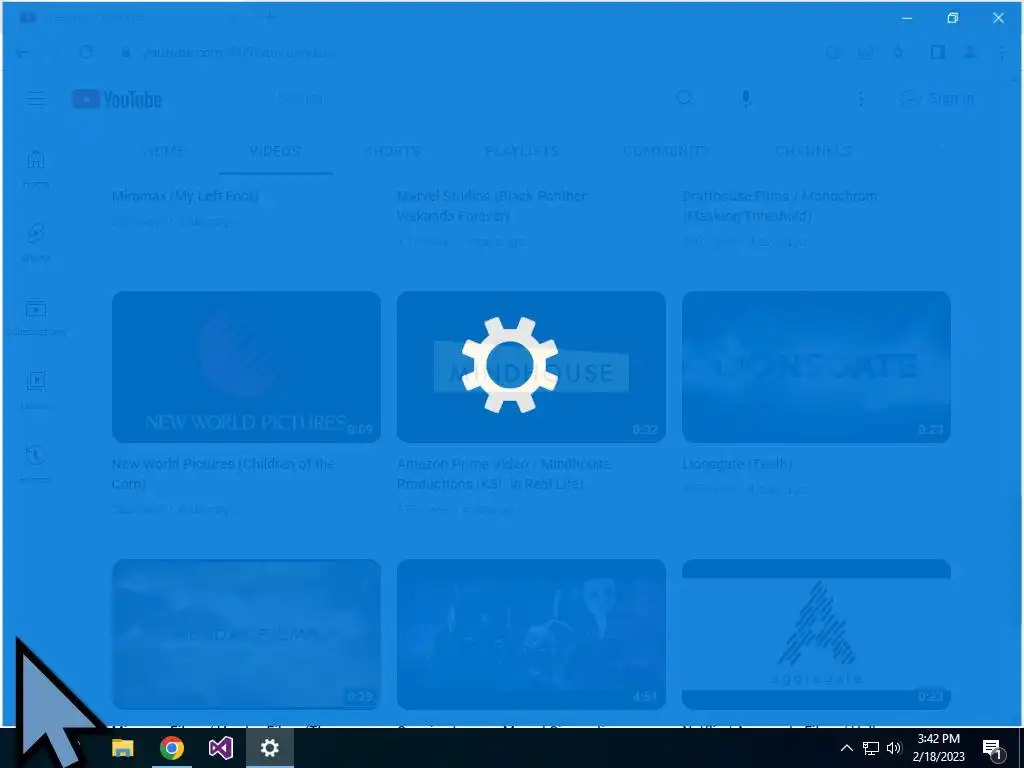Image resolution: width=1024 pixels, height=768 pixels.
Task: Open Drafthouse Films / Monochrom video title
Action: tap(780, 206)
